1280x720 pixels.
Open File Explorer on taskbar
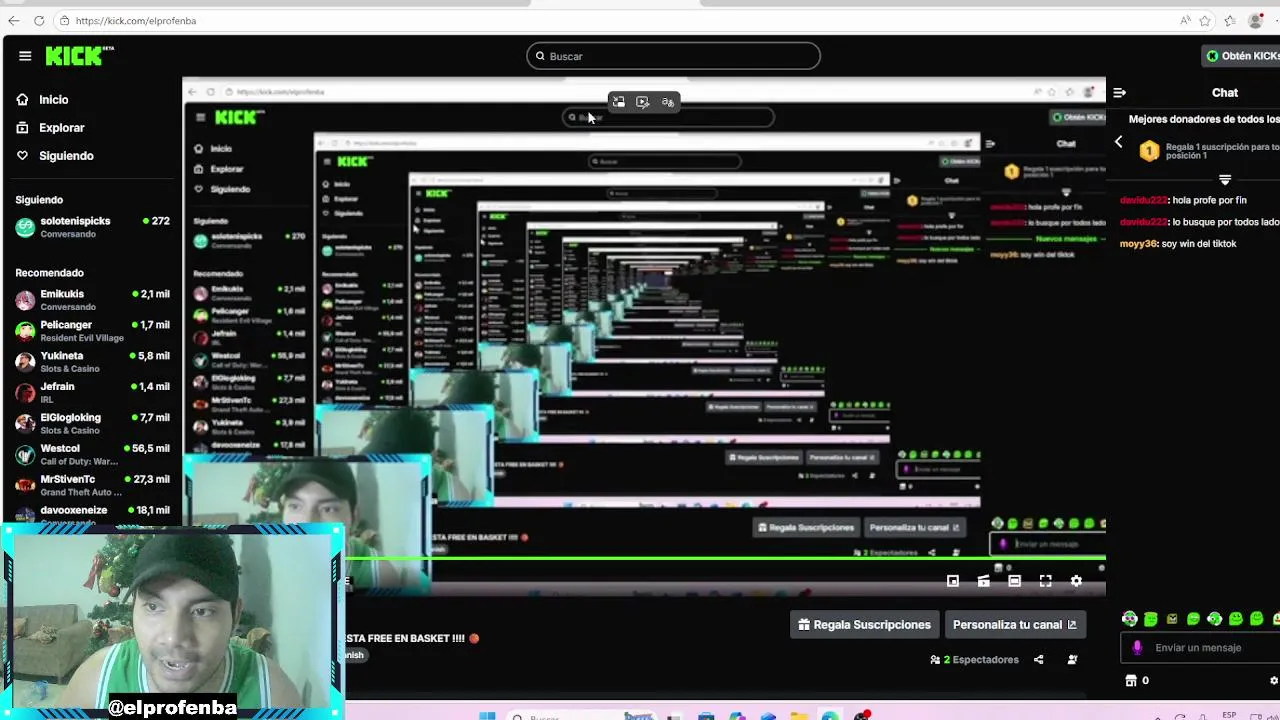(x=799, y=716)
